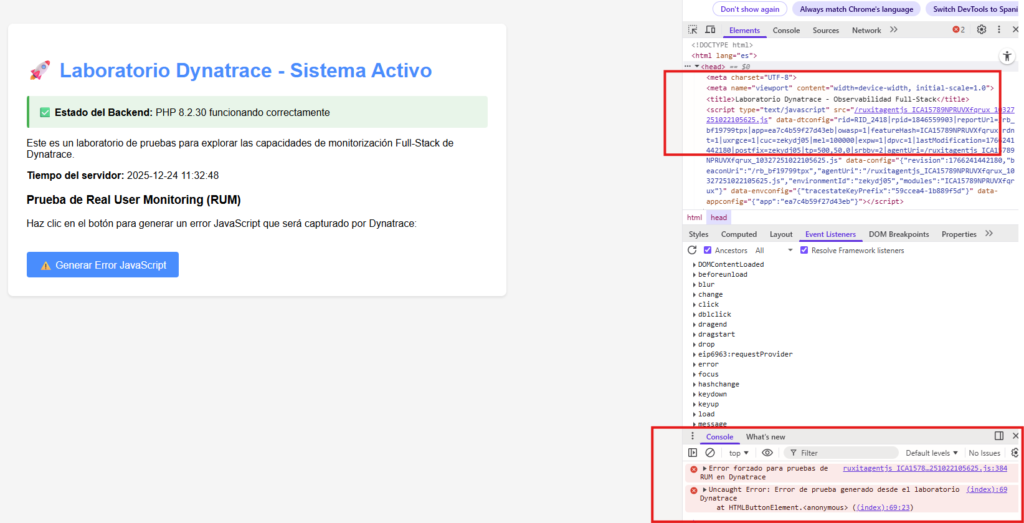Click the Don't show again button
This screenshot has width=1024, height=523.
[749, 9]
